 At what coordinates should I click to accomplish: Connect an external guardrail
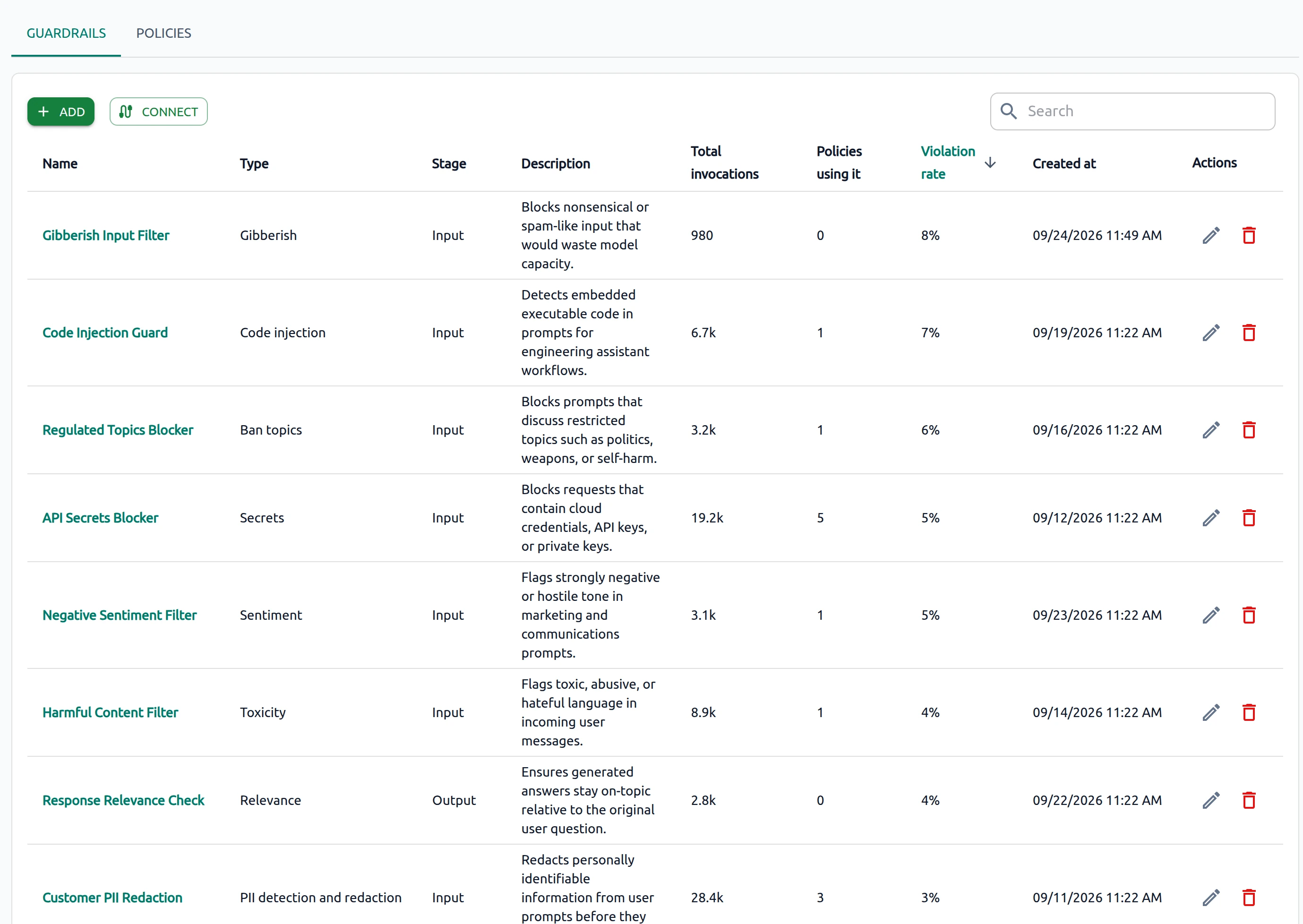click(158, 111)
